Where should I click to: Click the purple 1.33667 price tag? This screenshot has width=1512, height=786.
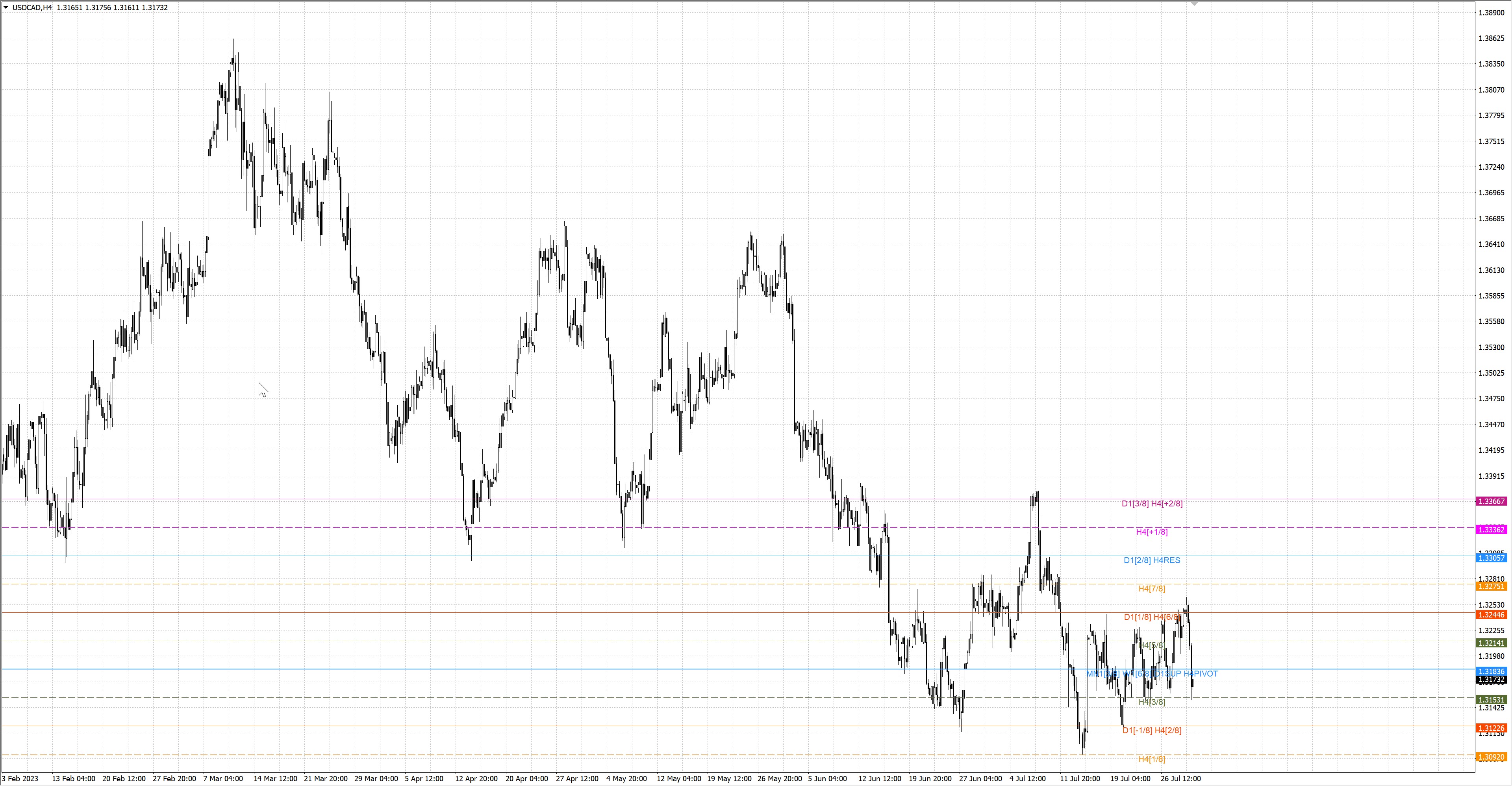pos(1491,501)
